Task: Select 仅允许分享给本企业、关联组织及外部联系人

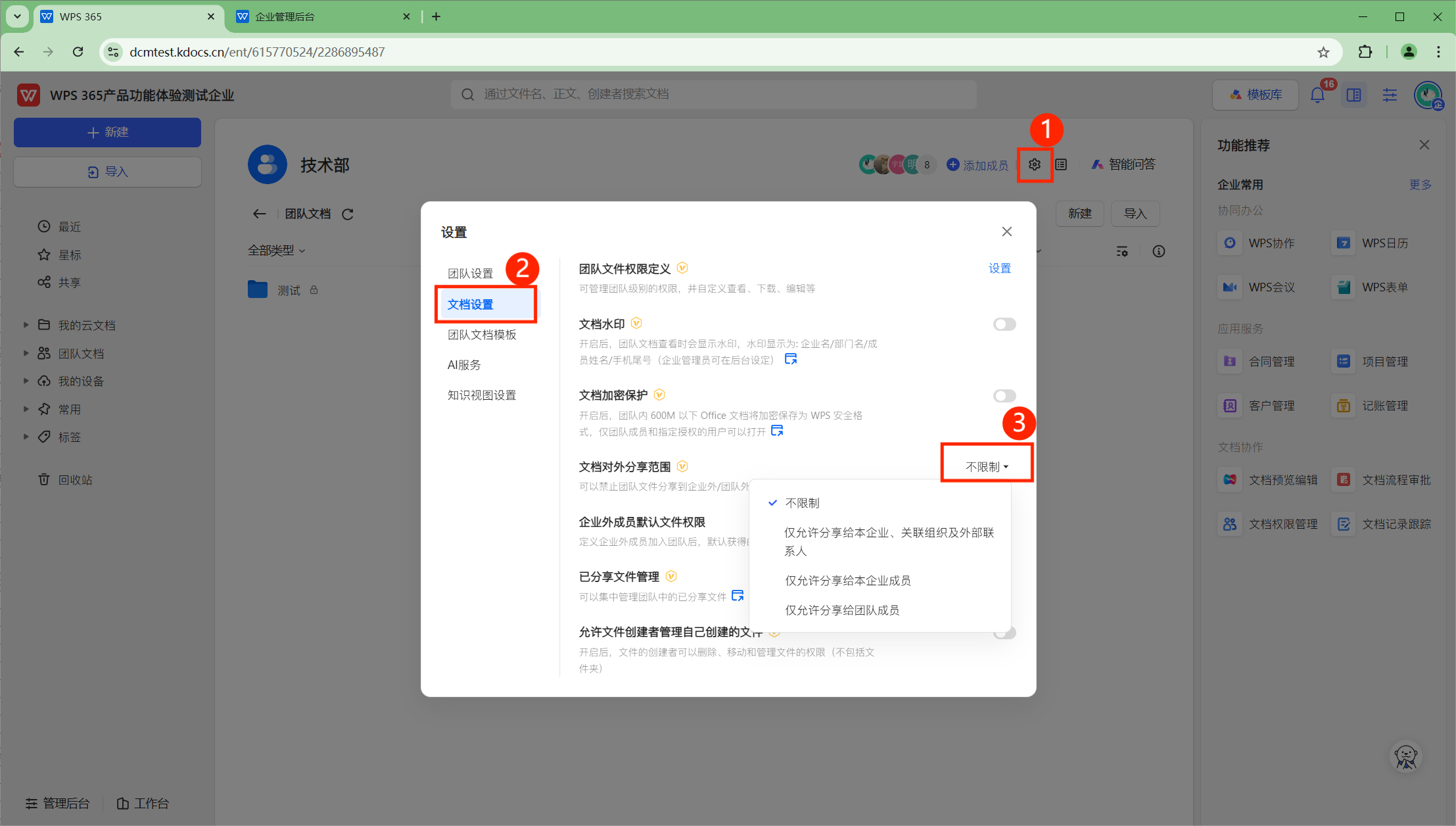Action: [x=880, y=542]
